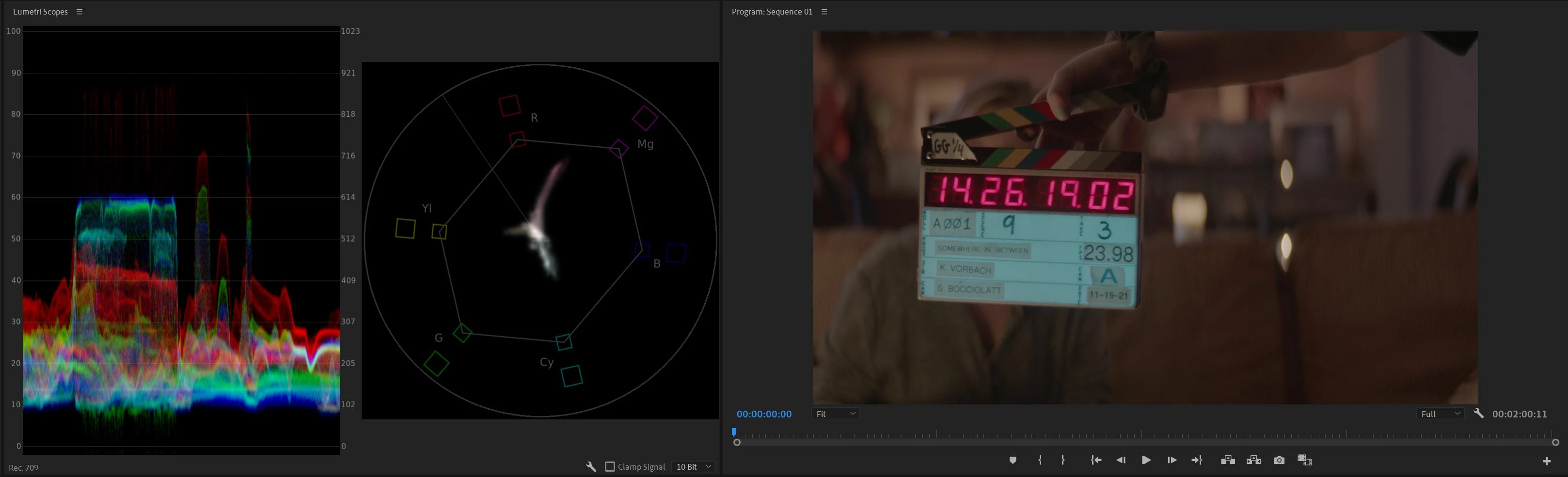Viewport: 1568px width, 477px height.
Task: Add a marker in the Program Monitor
Action: 1013,460
